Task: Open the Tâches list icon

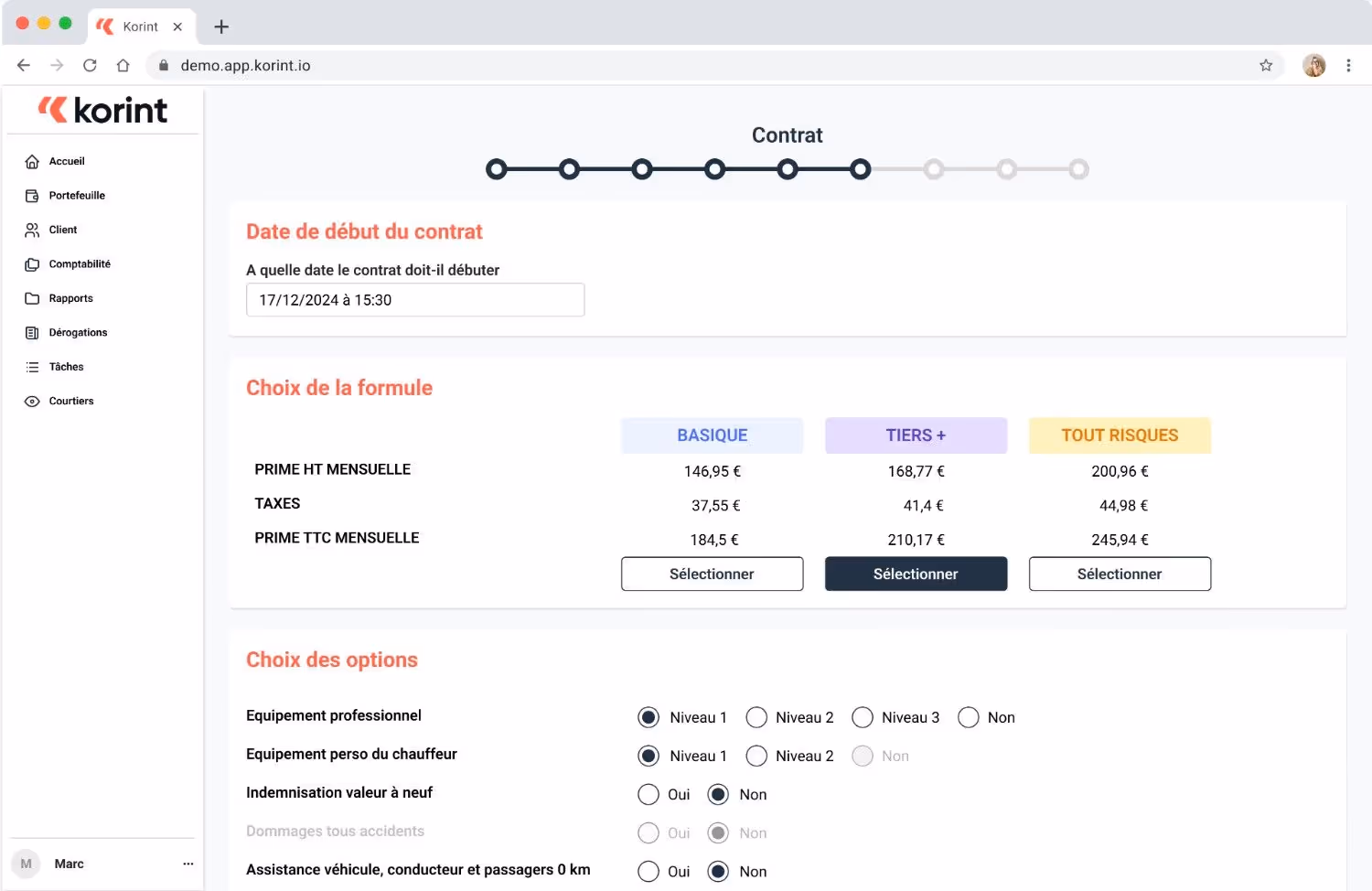Action: [x=33, y=366]
